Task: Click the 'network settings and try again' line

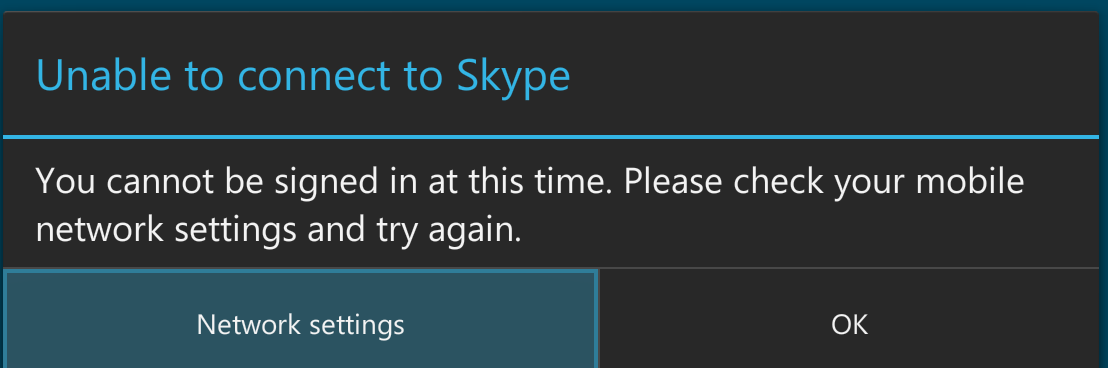Action: (x=278, y=230)
